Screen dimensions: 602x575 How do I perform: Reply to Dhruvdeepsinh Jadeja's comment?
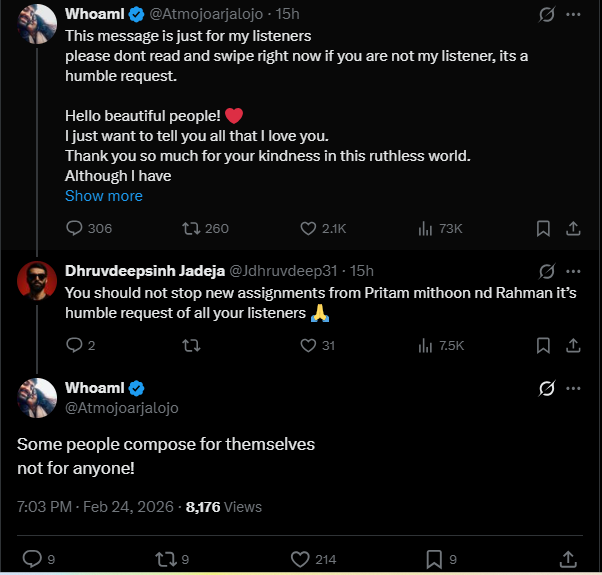[74, 346]
